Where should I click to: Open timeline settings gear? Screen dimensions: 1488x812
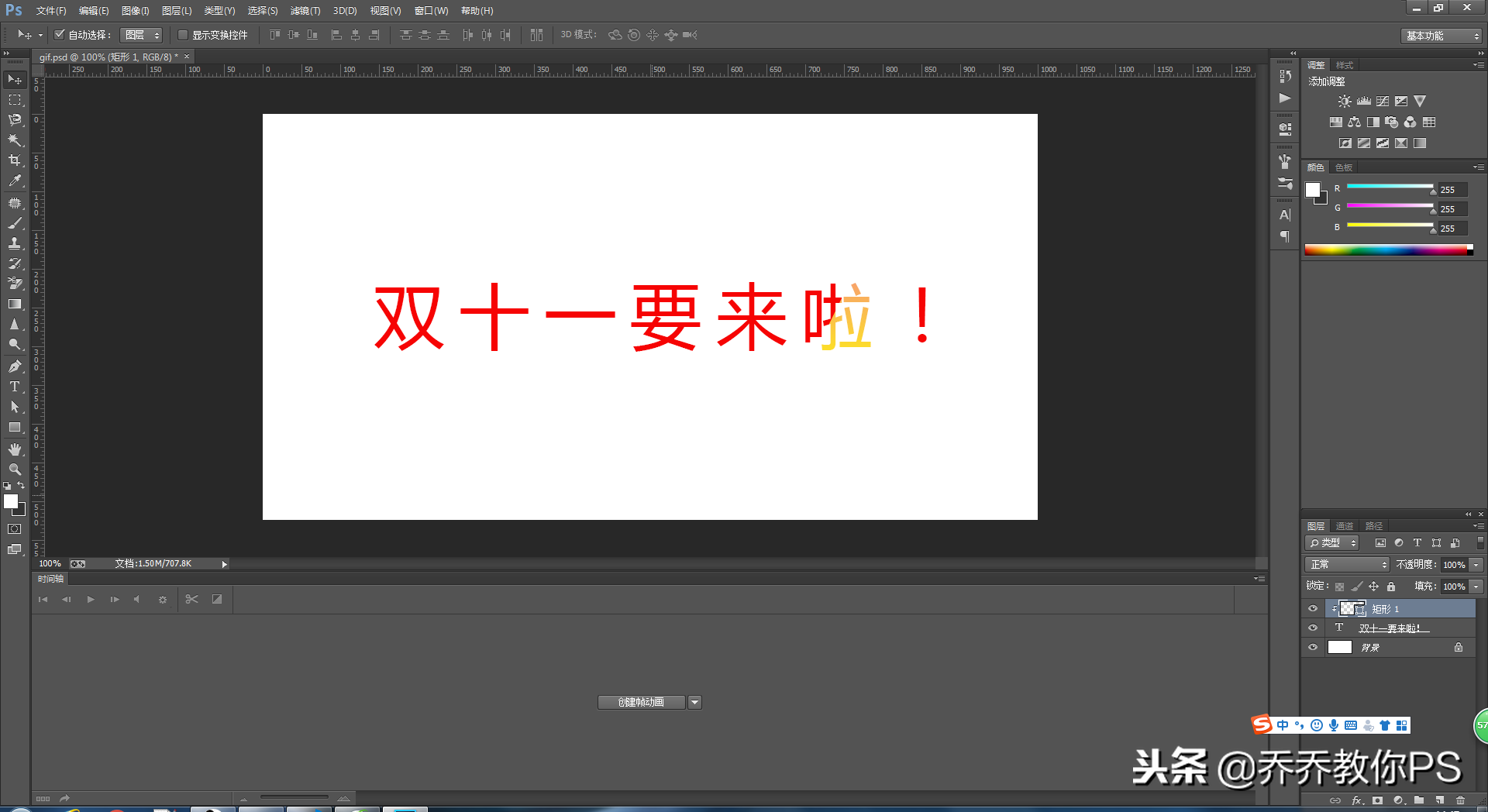coord(163,600)
